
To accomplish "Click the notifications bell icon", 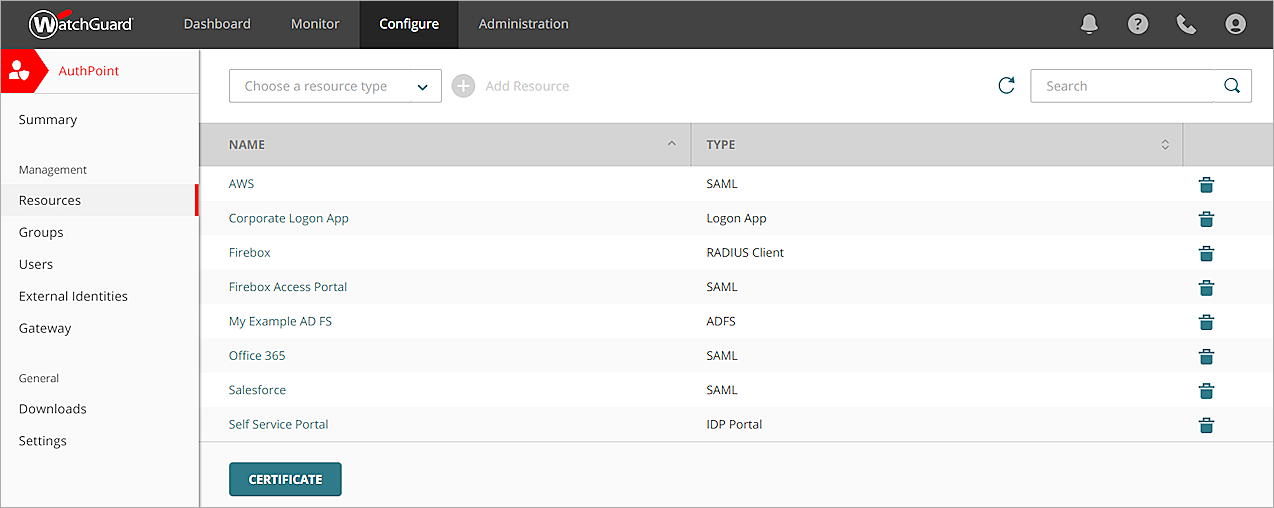I will pos(1090,24).
